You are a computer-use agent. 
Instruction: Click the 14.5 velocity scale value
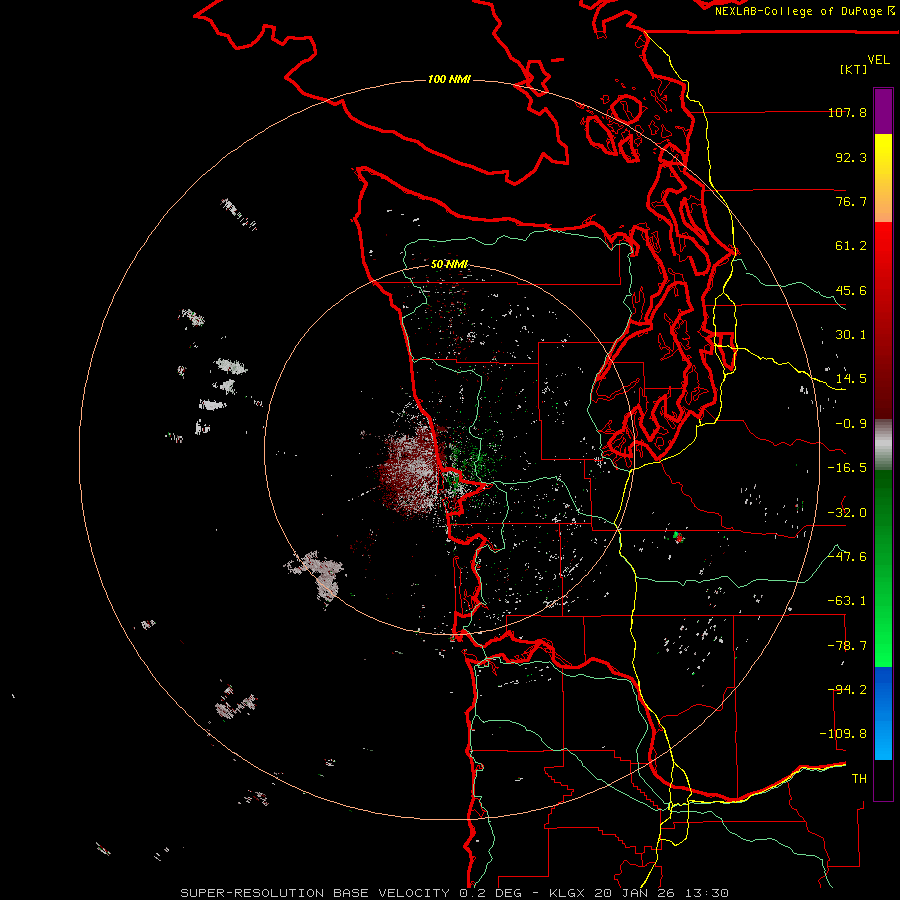pyautogui.click(x=851, y=379)
